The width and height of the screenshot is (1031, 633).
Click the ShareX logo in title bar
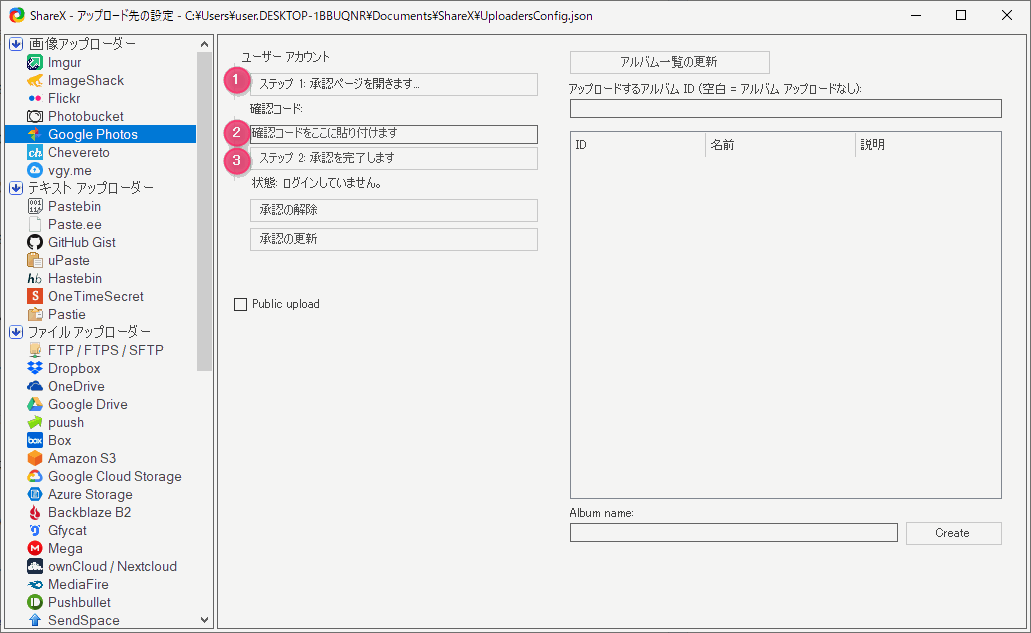(17, 15)
